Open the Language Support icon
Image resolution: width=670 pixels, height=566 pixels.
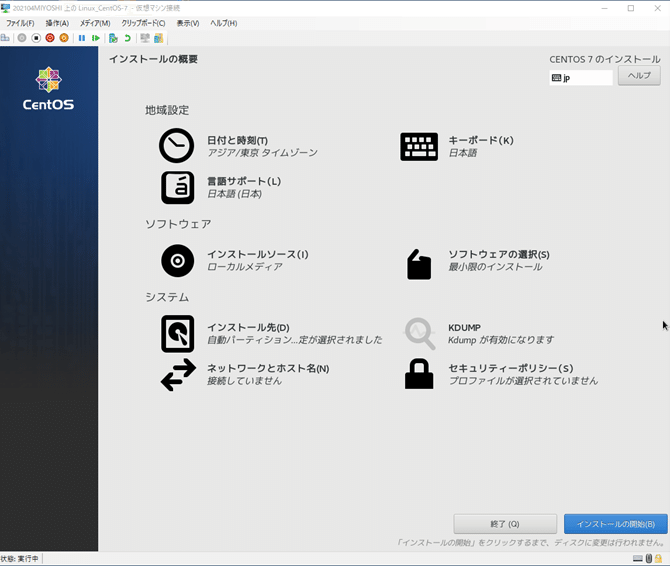pos(177,188)
